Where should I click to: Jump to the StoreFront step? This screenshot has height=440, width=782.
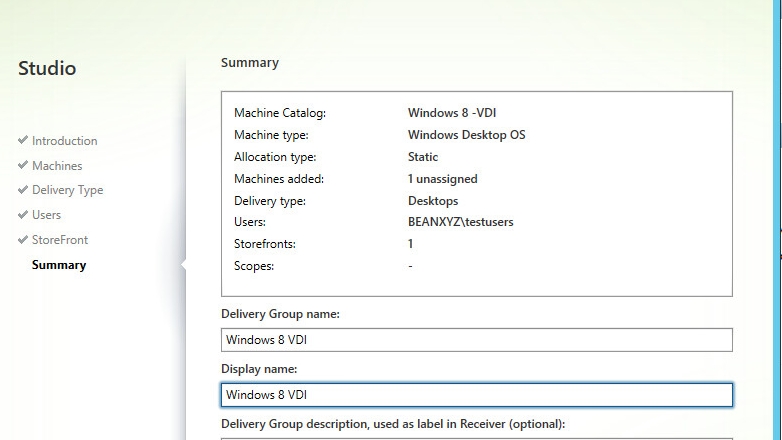(x=60, y=240)
